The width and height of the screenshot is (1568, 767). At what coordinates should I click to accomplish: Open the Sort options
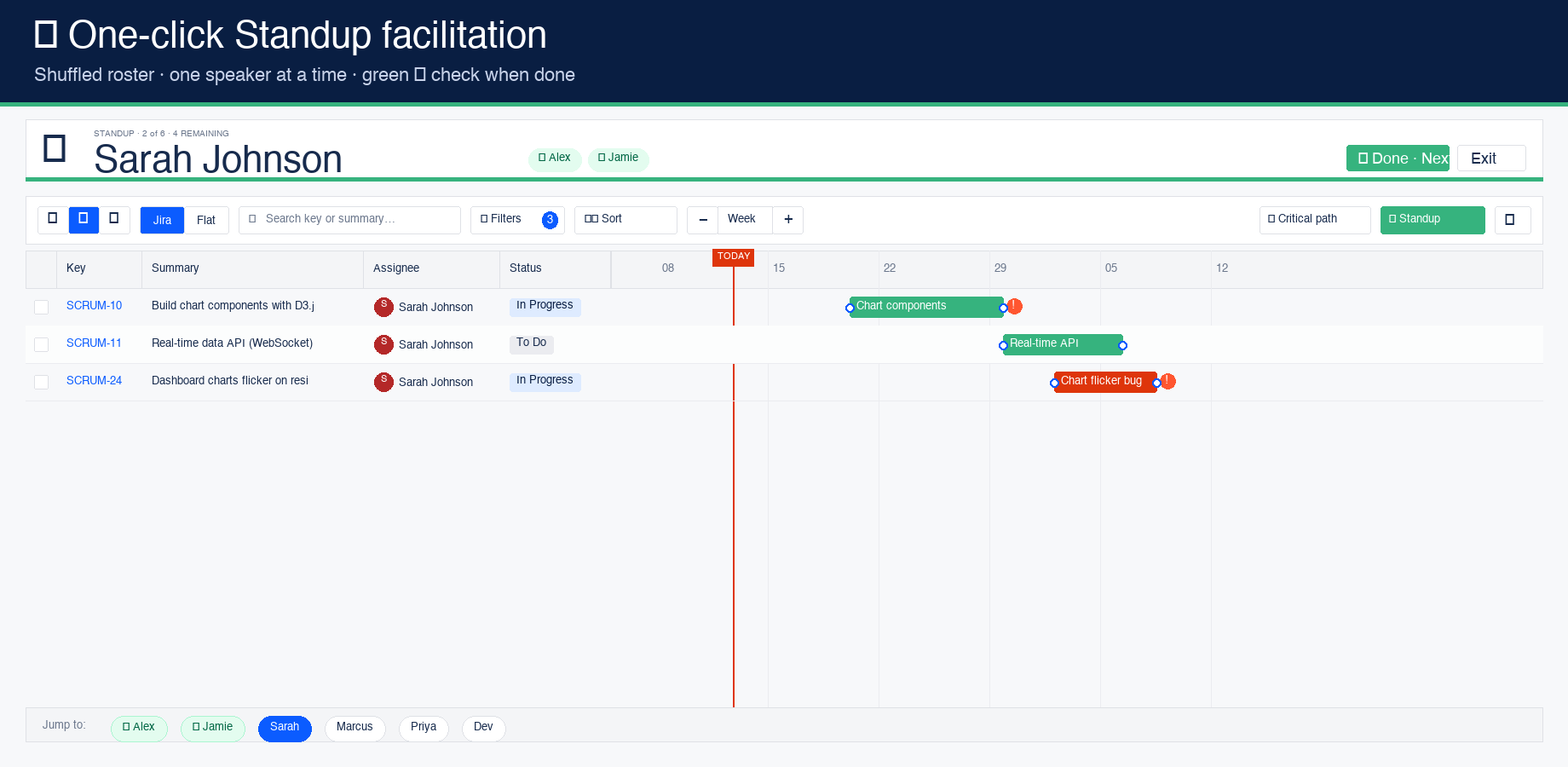[x=625, y=219]
